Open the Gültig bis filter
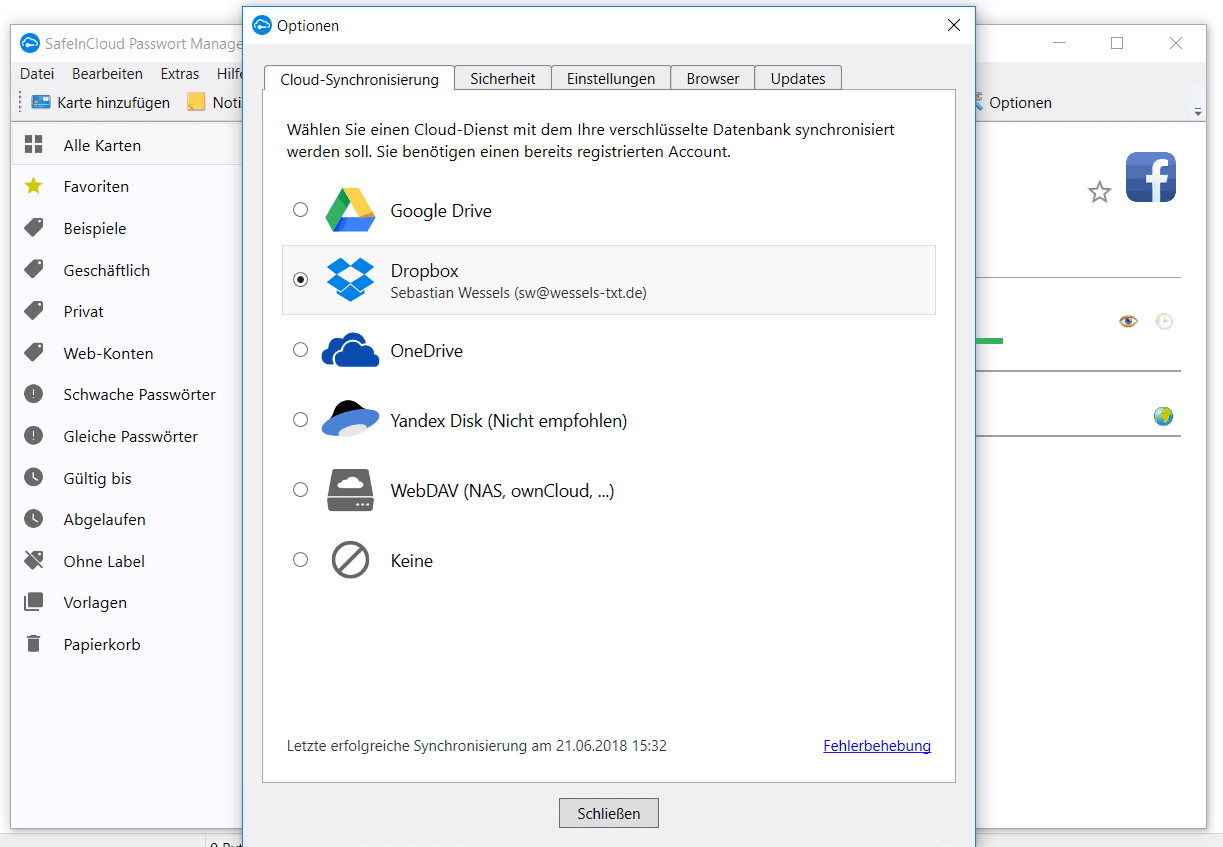The image size is (1223, 847). click(x=126, y=478)
